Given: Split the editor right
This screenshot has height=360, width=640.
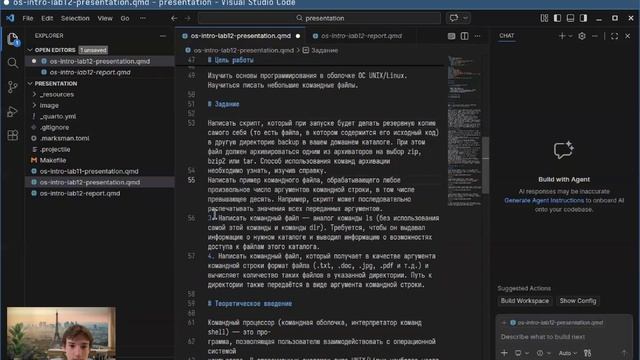Looking at the screenshot, I should 464,36.
